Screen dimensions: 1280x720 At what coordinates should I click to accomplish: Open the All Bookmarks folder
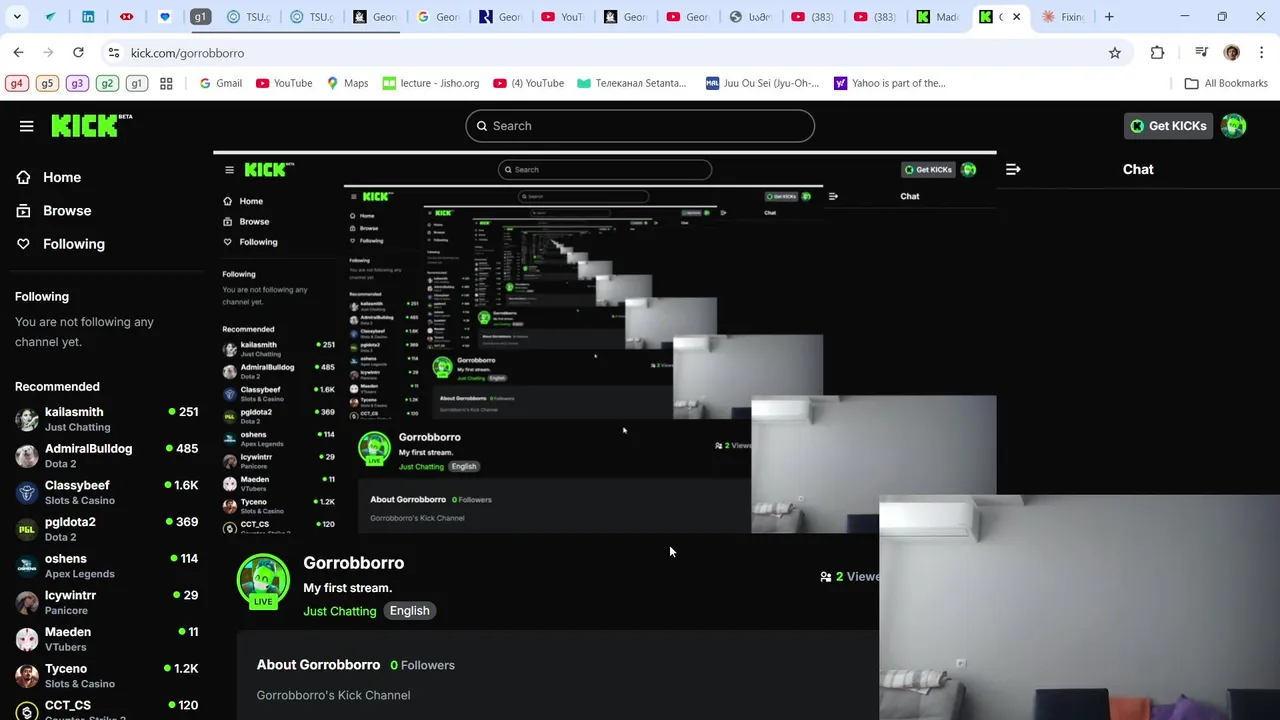coord(1226,83)
